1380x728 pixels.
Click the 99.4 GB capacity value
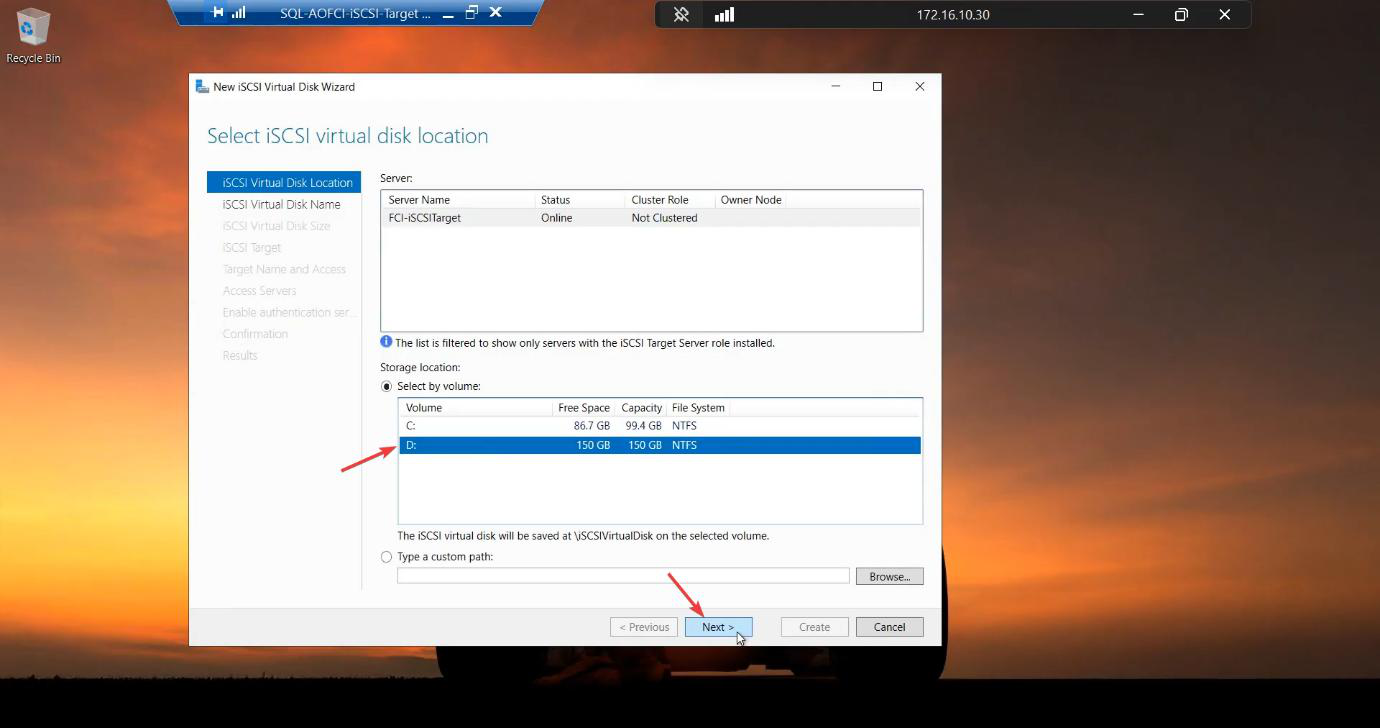(x=643, y=426)
